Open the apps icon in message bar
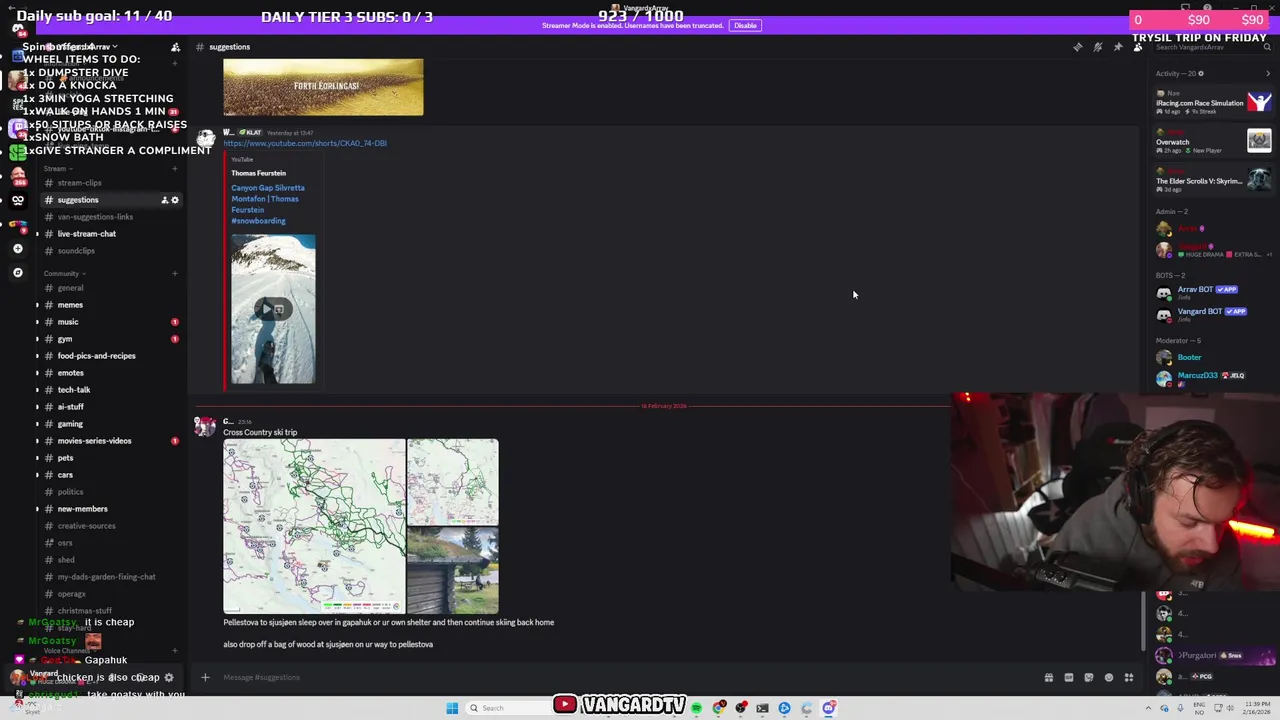 click(x=1129, y=677)
